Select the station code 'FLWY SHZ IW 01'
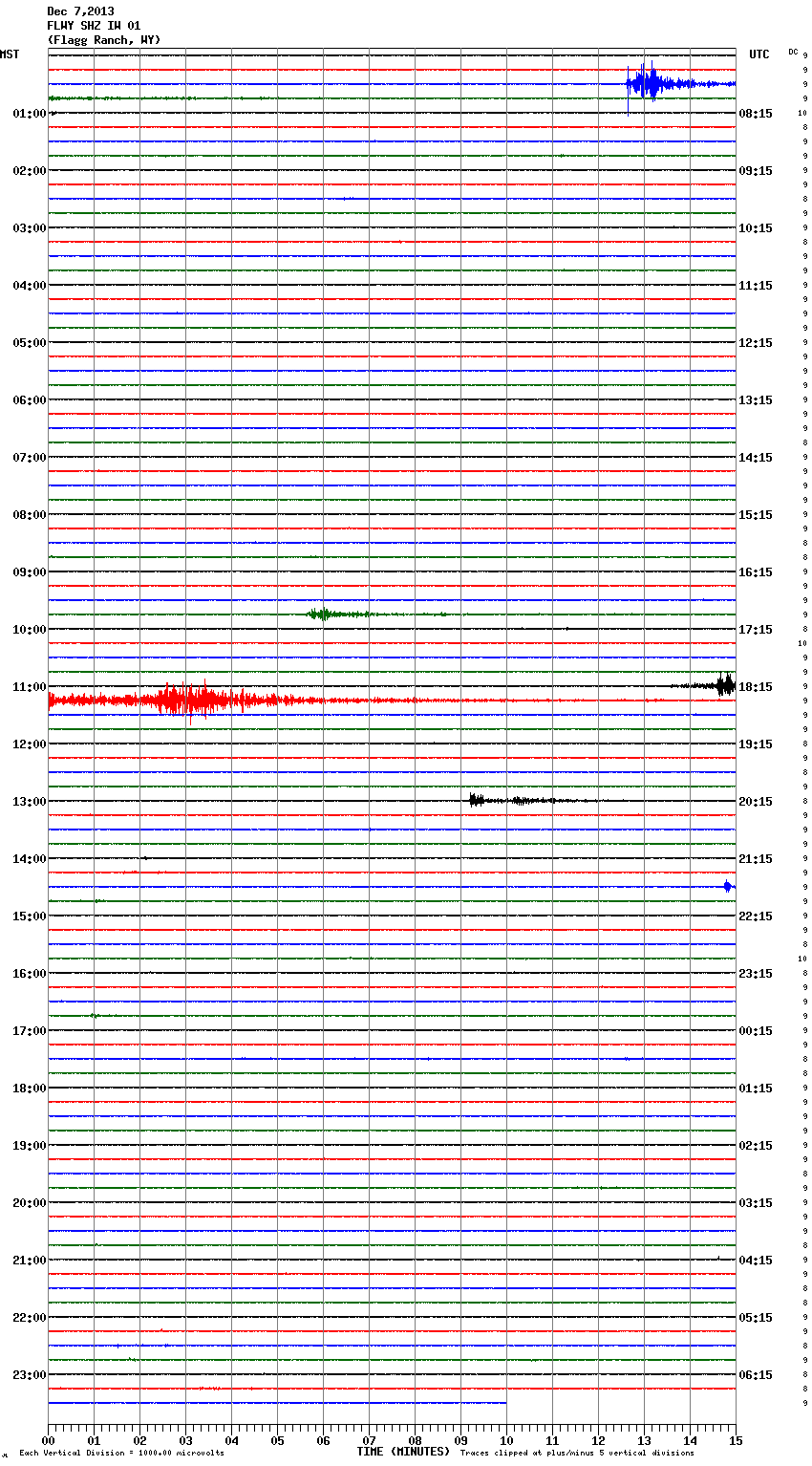 94,26
